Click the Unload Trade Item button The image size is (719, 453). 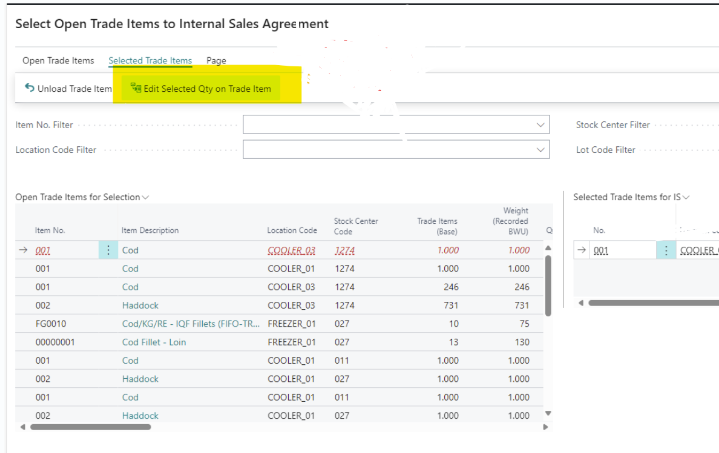point(74,89)
